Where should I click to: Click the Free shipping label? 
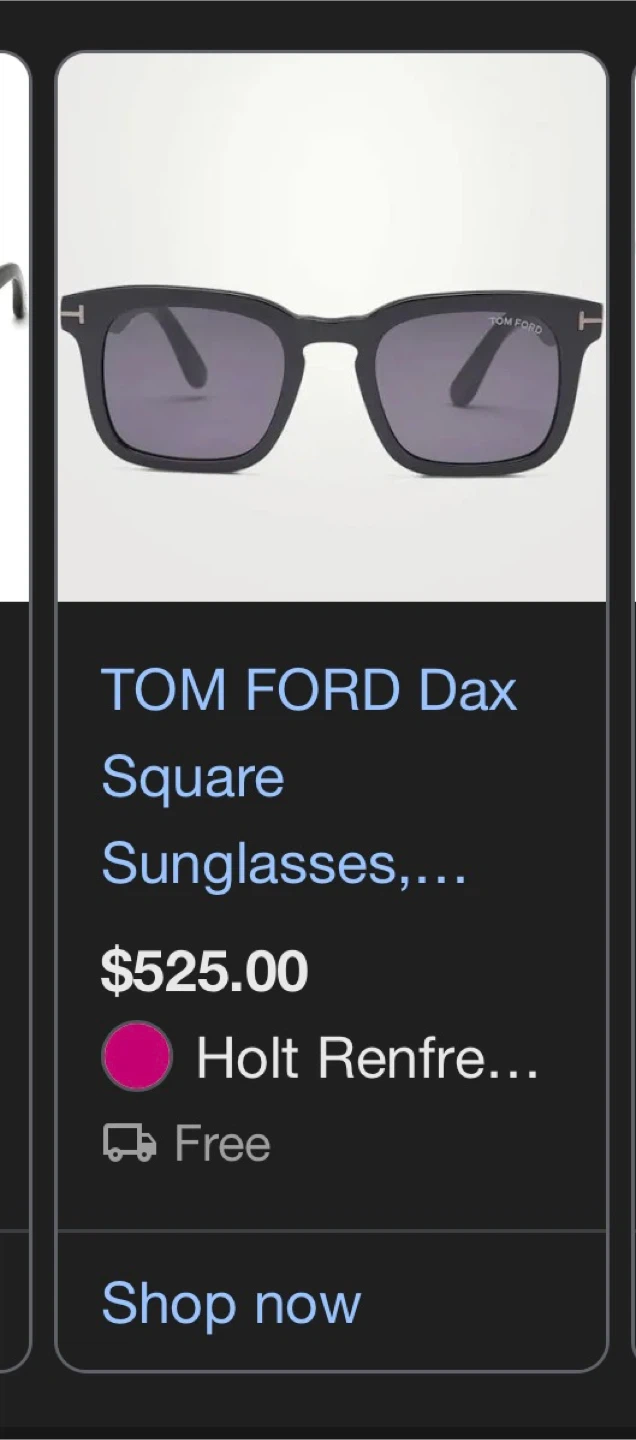[x=222, y=1144]
